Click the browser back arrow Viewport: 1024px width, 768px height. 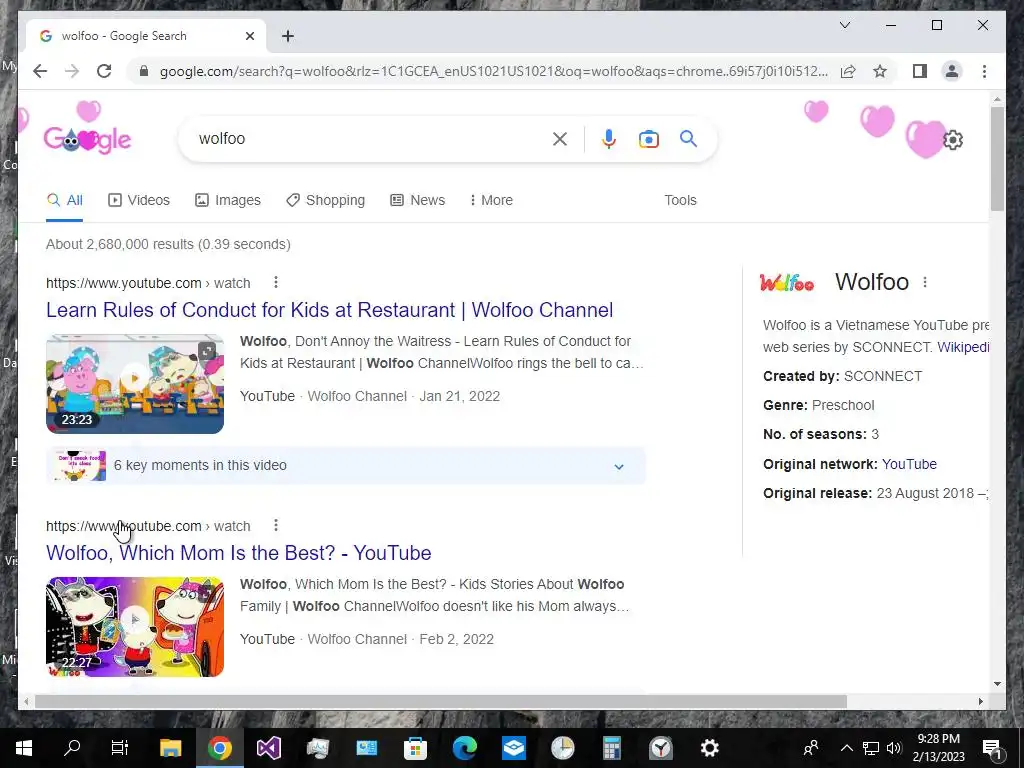pyautogui.click(x=40, y=71)
